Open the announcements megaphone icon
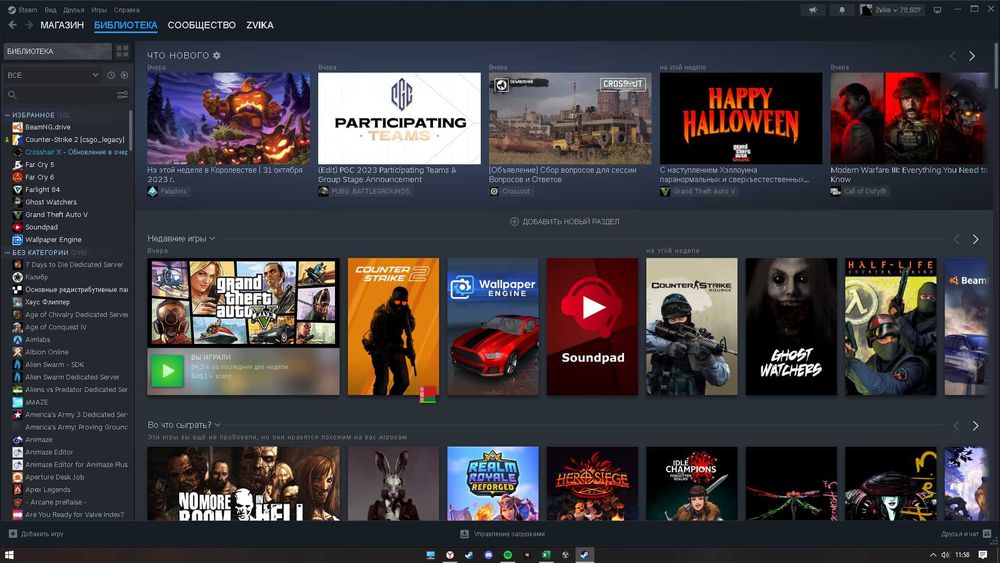 pyautogui.click(x=813, y=10)
